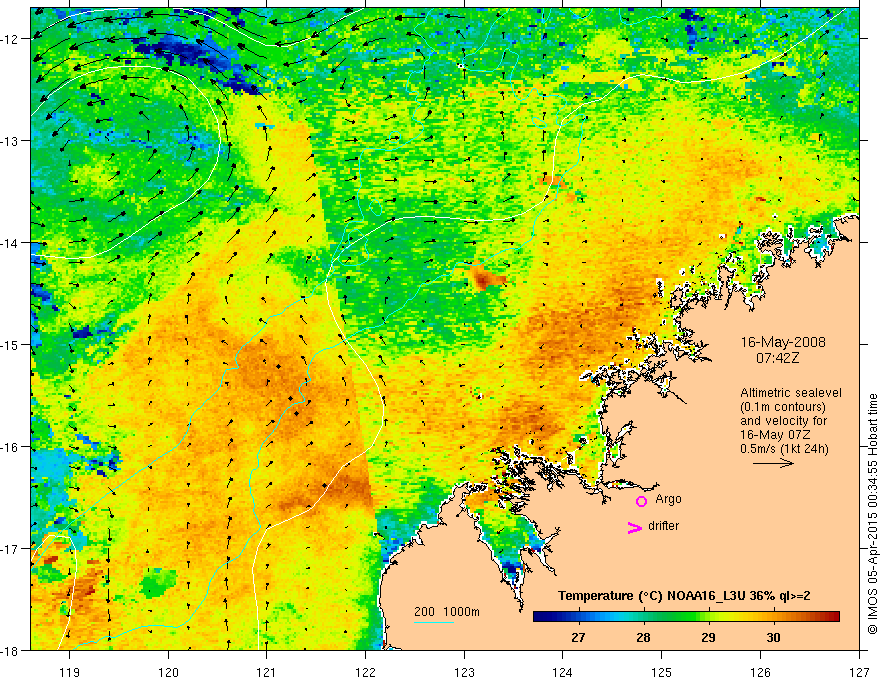Click the 'Altimetric sealevel' caption text

[791, 393]
